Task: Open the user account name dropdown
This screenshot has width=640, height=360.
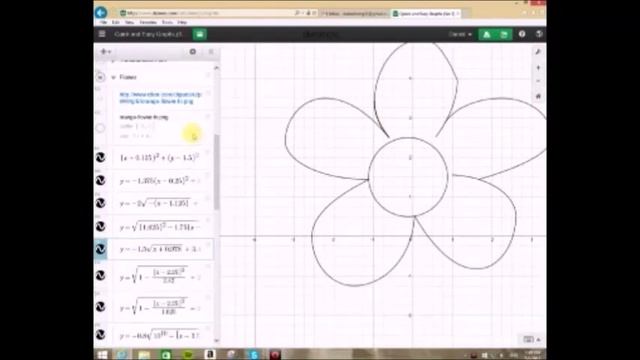Action: [460, 34]
